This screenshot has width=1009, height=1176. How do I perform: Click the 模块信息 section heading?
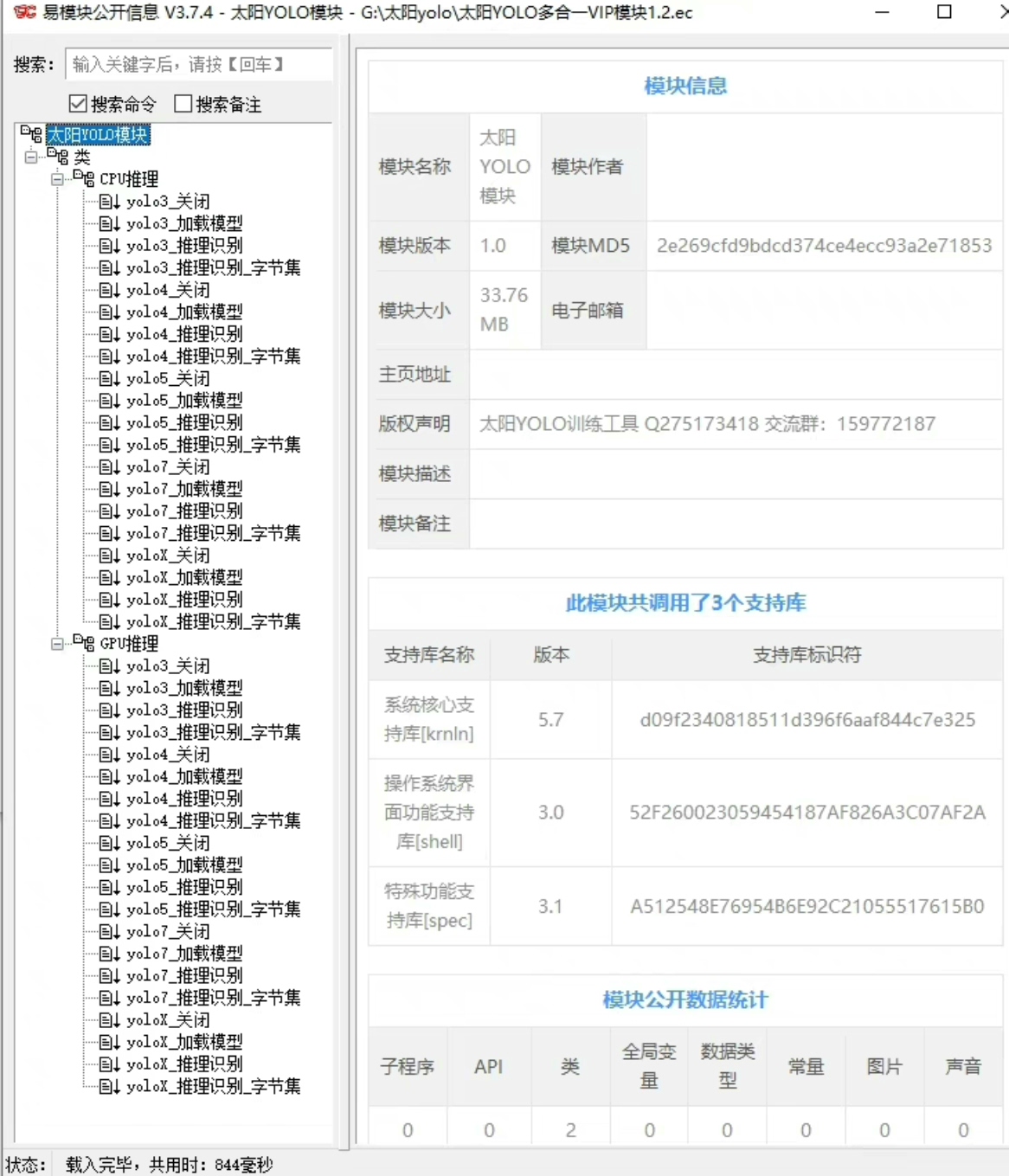click(x=685, y=86)
